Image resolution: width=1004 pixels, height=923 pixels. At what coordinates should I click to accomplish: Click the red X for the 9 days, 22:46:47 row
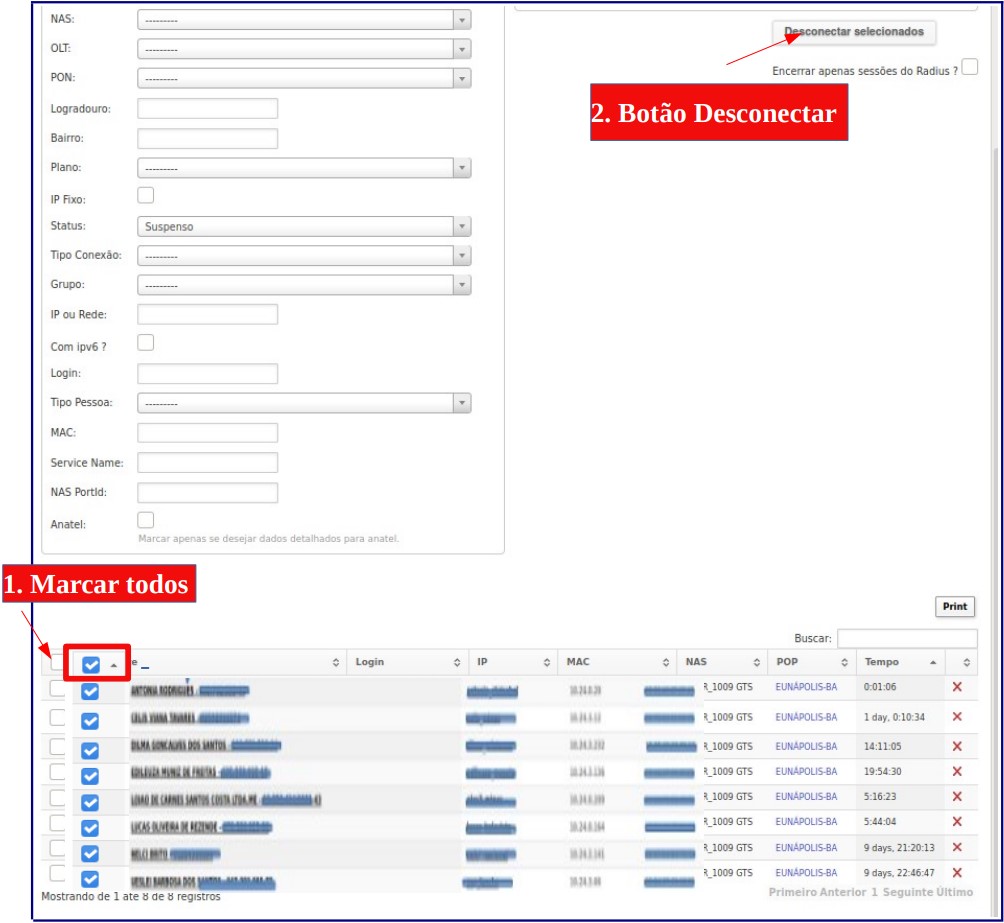957,873
